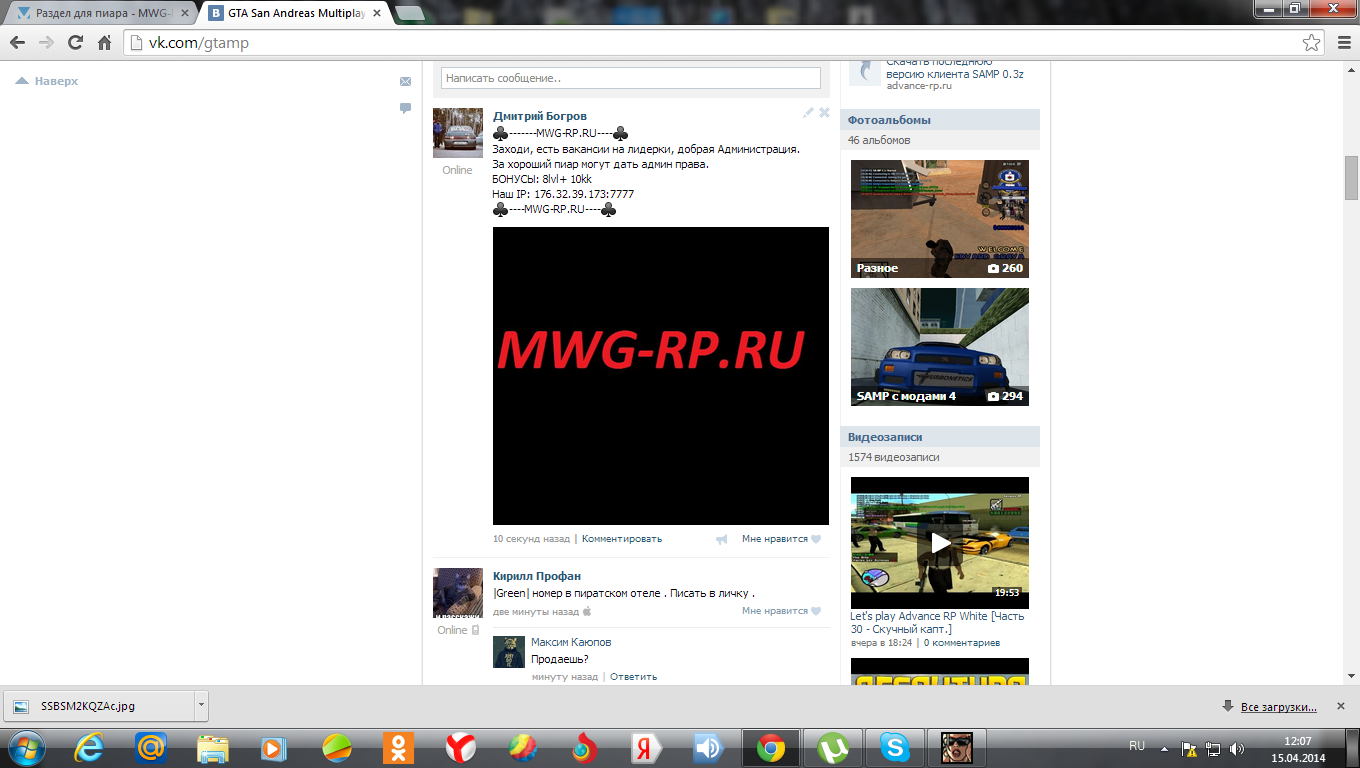Screen dimensions: 1360x768
Task: Click the Написать сообщение input field
Action: pyautogui.click(x=631, y=78)
